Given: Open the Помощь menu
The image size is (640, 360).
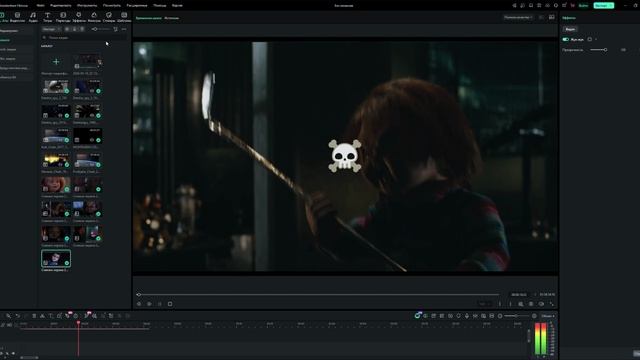Looking at the screenshot, I should pos(160,6).
